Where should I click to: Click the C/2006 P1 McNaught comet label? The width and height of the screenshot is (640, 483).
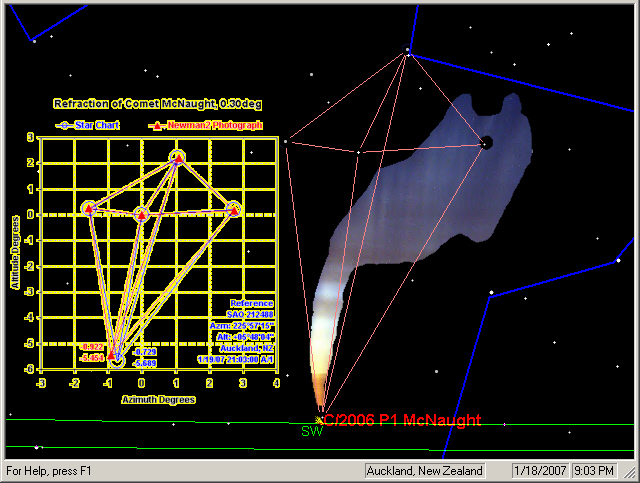403,420
